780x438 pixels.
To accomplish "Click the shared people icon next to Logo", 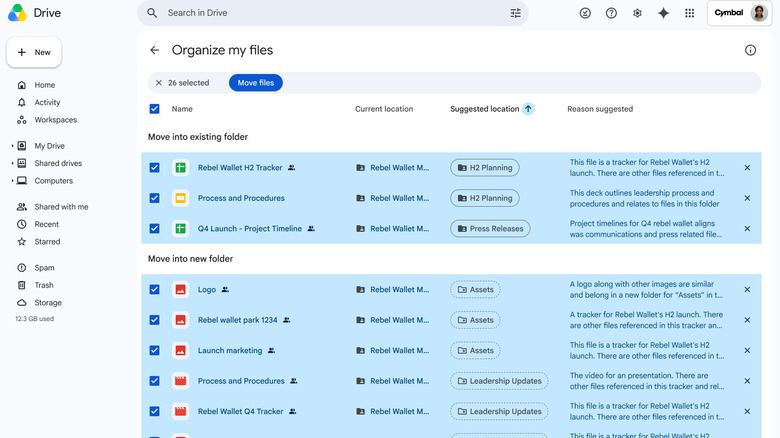I will point(225,289).
